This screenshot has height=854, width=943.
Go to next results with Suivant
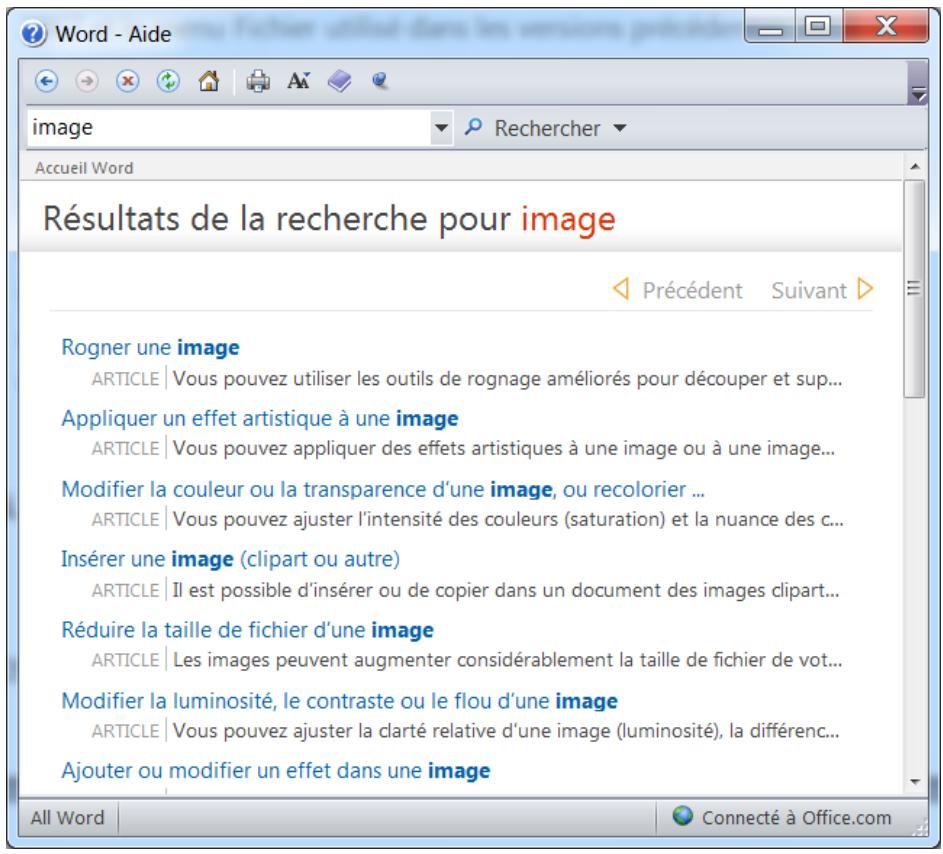point(822,290)
